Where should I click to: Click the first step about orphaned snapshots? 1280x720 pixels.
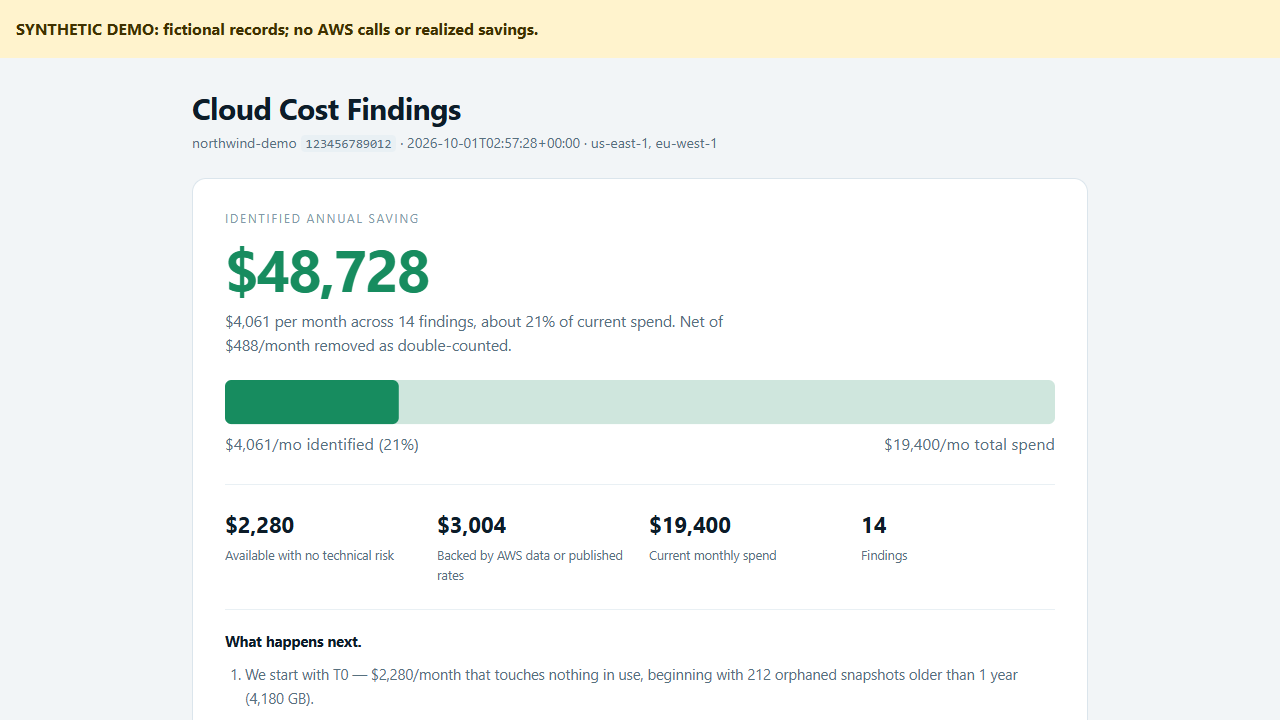coord(632,687)
